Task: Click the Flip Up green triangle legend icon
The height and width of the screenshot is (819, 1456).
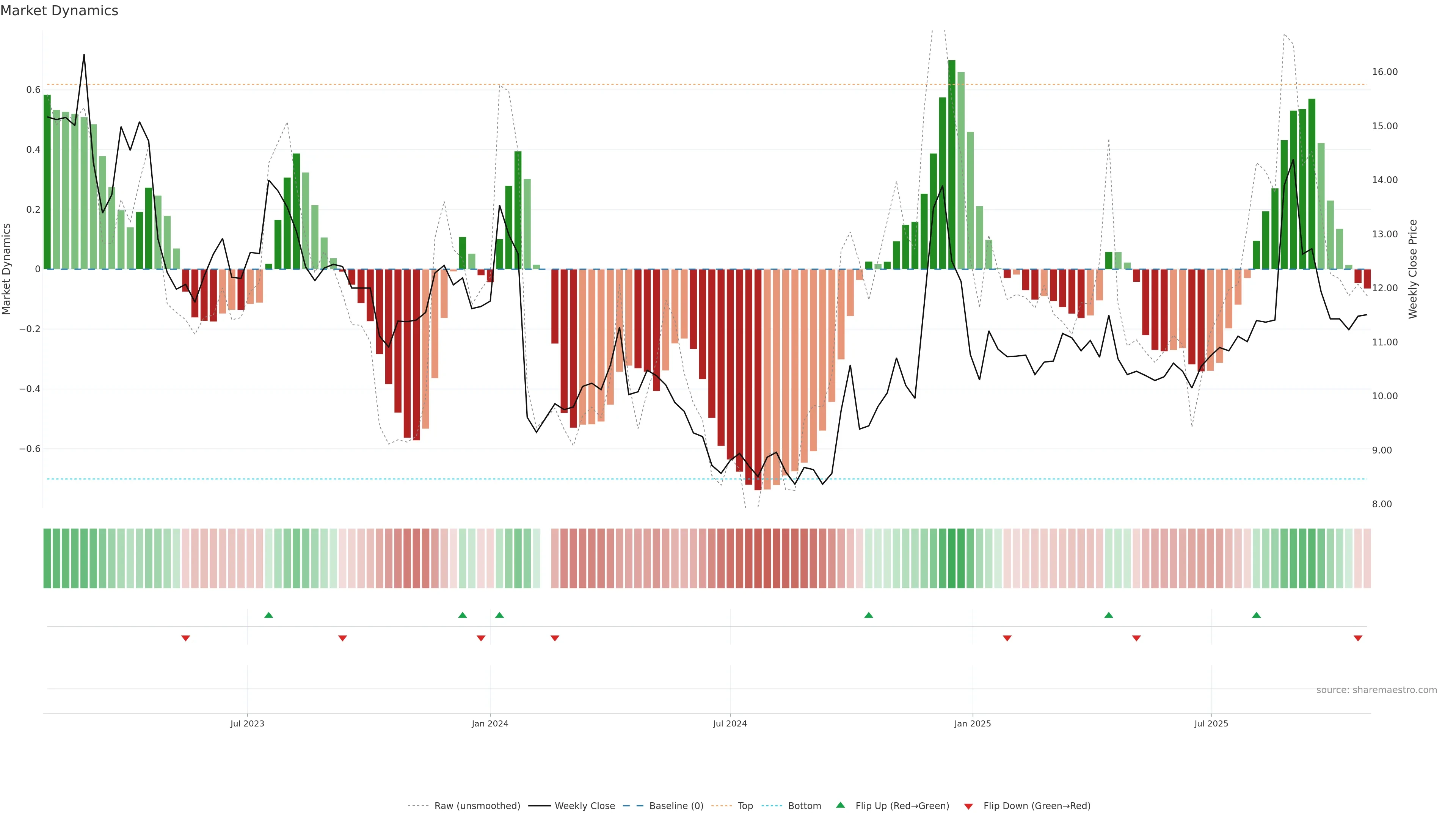Action: (x=840, y=805)
